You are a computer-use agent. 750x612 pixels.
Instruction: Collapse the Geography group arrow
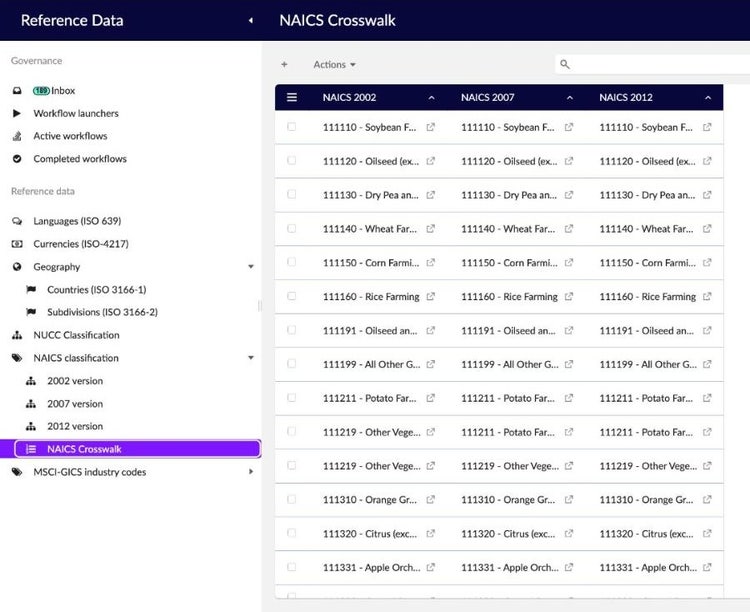point(251,267)
